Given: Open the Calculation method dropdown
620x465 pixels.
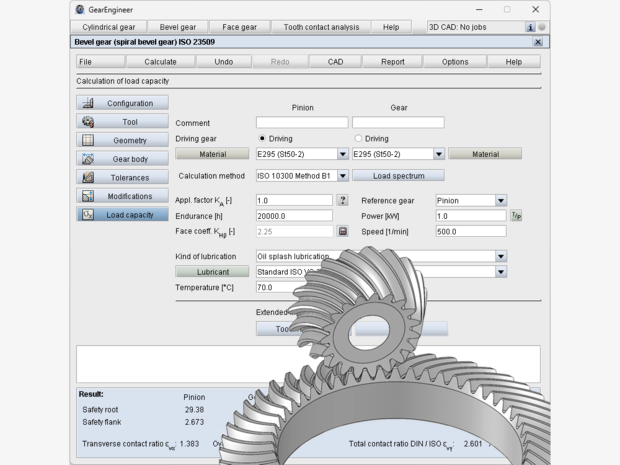Looking at the screenshot, I should 342,176.
